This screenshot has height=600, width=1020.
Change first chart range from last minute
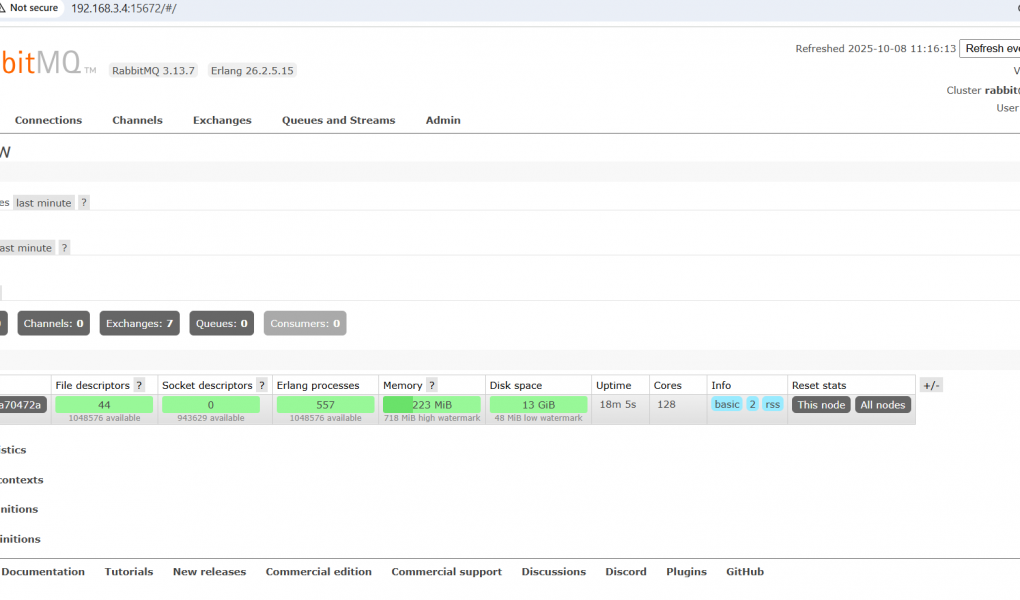click(x=44, y=203)
